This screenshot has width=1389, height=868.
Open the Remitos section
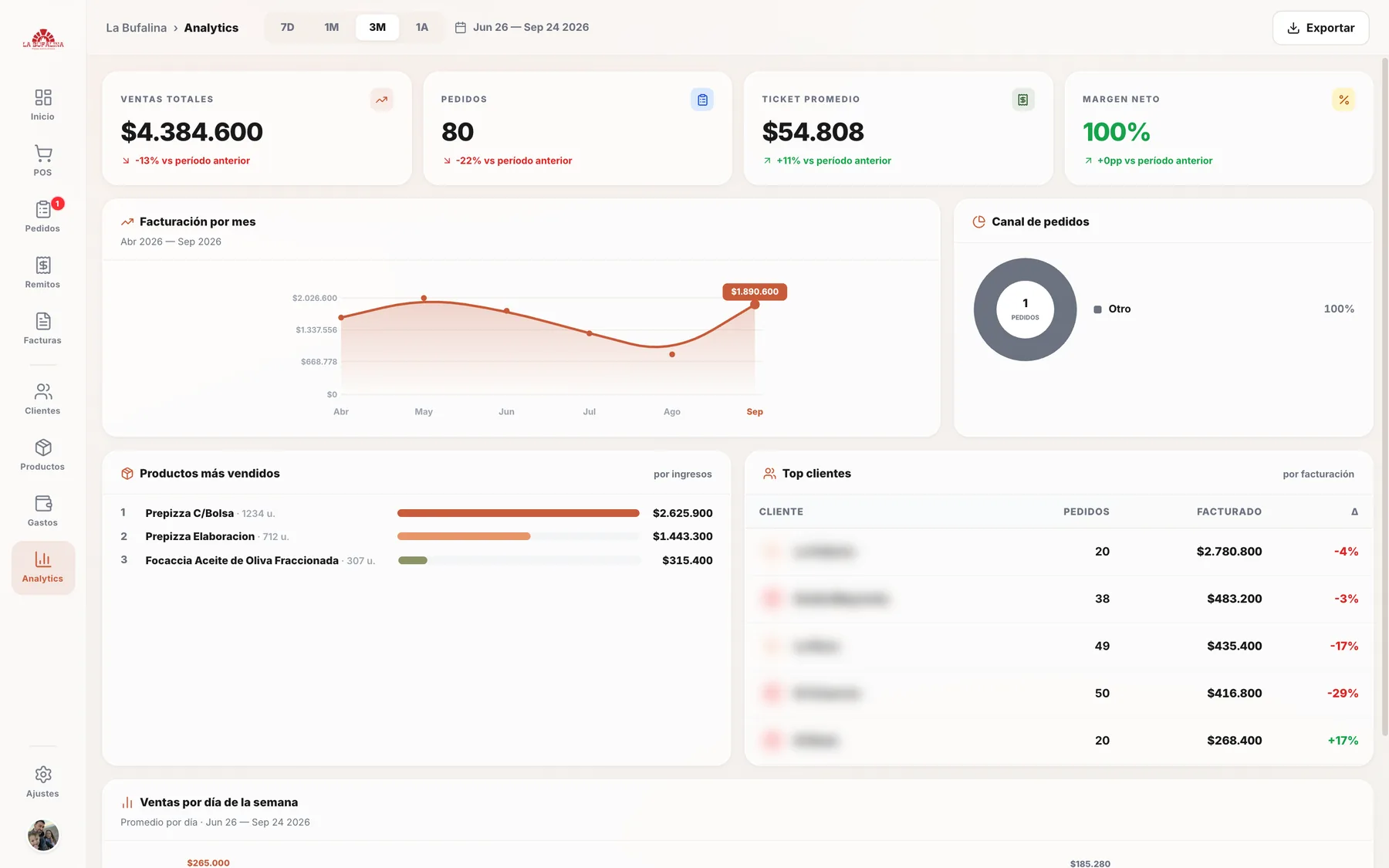[42, 272]
